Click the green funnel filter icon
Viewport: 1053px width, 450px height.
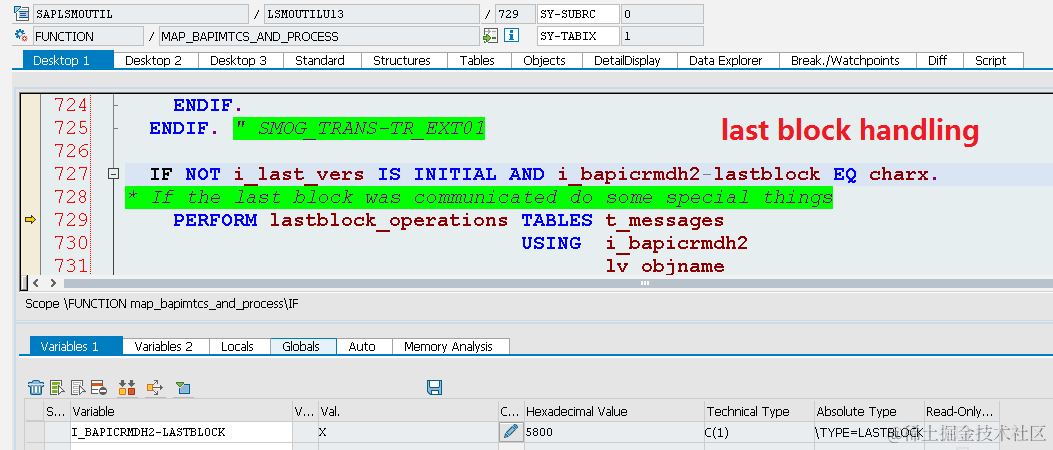click(183, 388)
